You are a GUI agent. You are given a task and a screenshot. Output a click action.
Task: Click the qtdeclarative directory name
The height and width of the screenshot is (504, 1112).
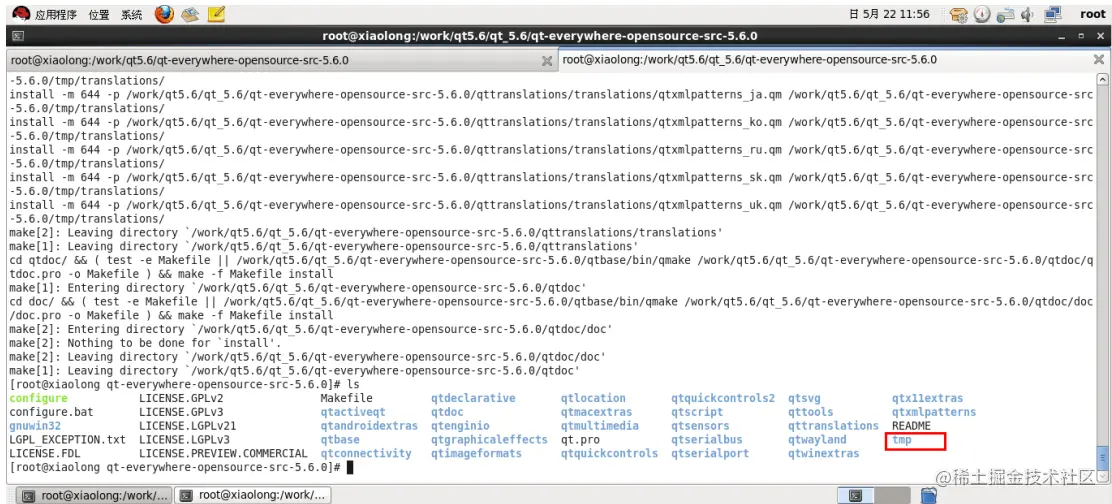473,398
